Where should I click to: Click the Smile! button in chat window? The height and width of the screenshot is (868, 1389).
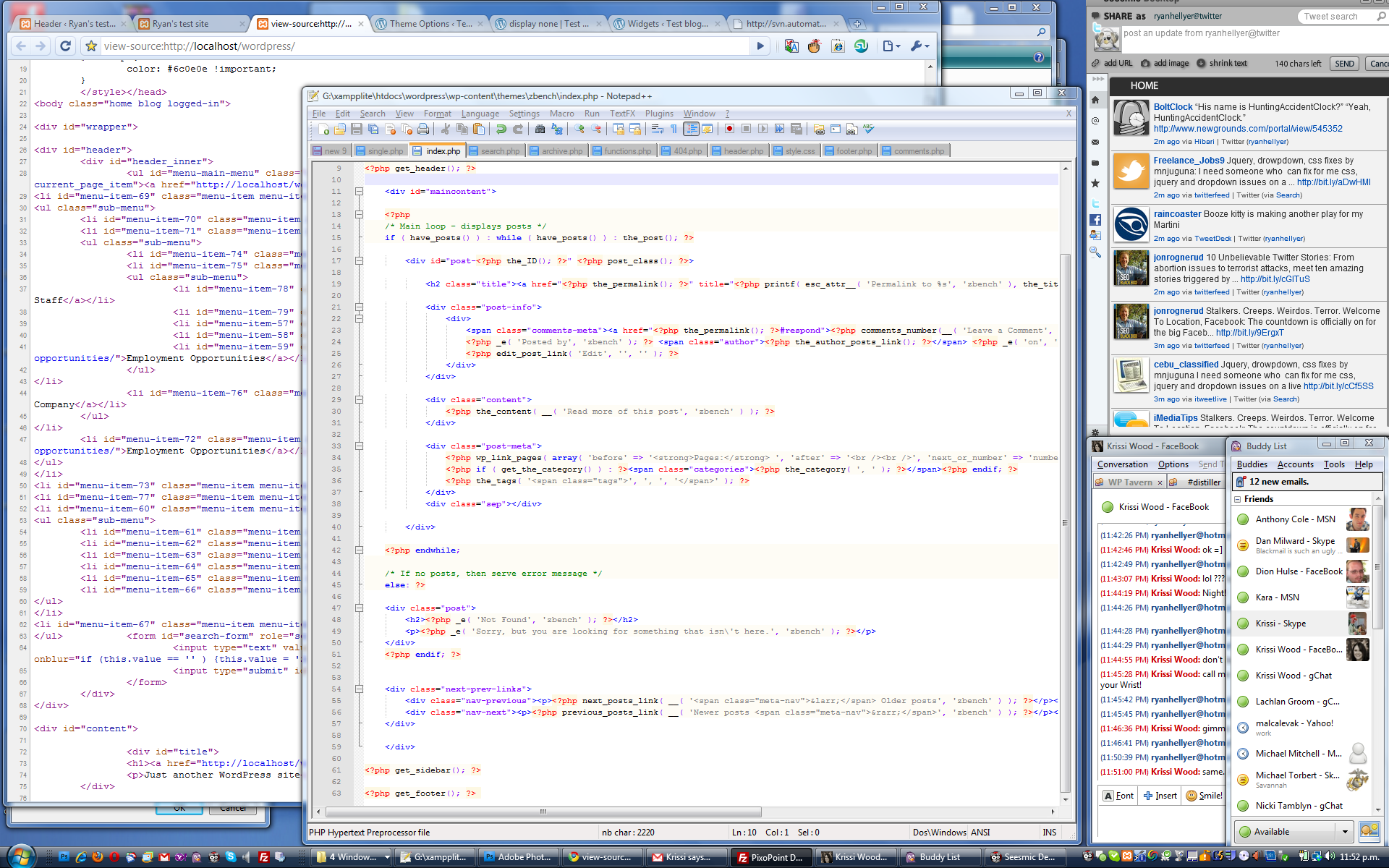[x=1205, y=796]
